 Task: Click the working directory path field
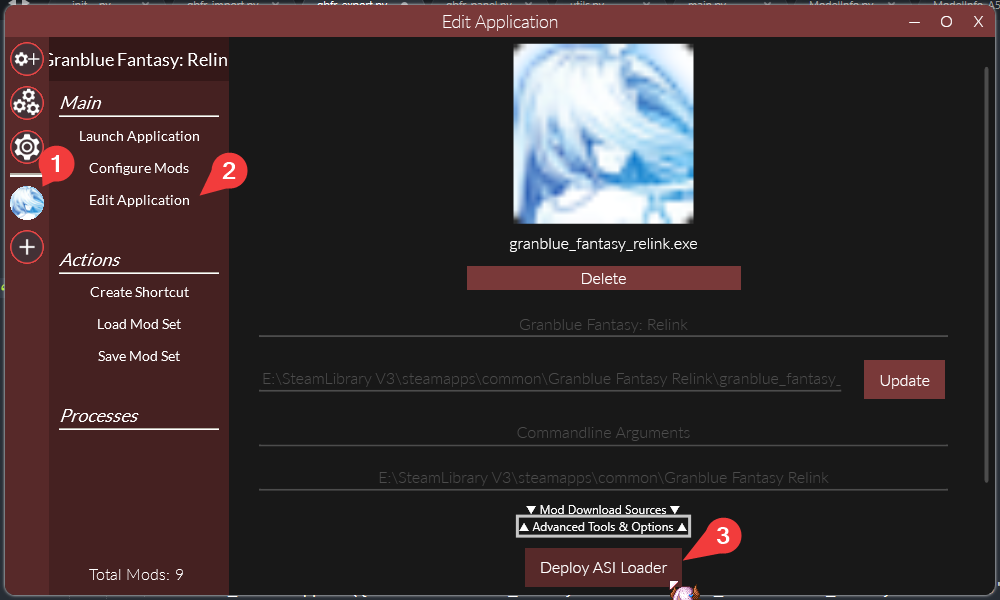tap(603, 478)
